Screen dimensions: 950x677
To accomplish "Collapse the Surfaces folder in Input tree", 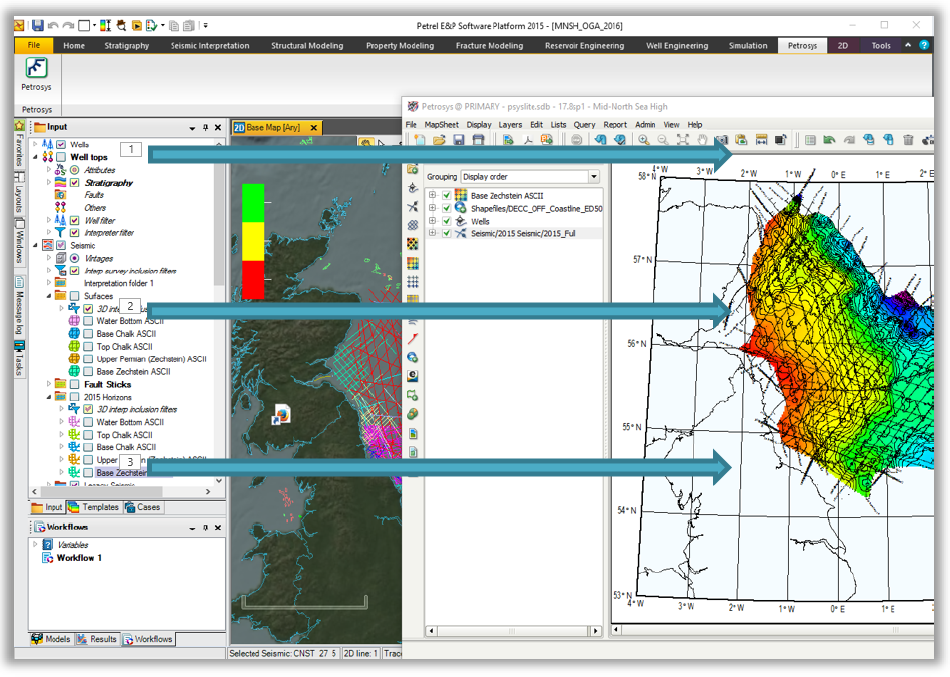I will [x=48, y=296].
